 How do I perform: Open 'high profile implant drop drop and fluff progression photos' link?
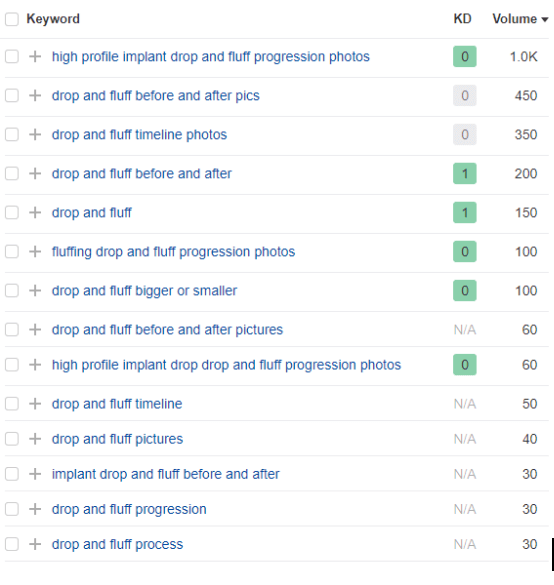226,365
